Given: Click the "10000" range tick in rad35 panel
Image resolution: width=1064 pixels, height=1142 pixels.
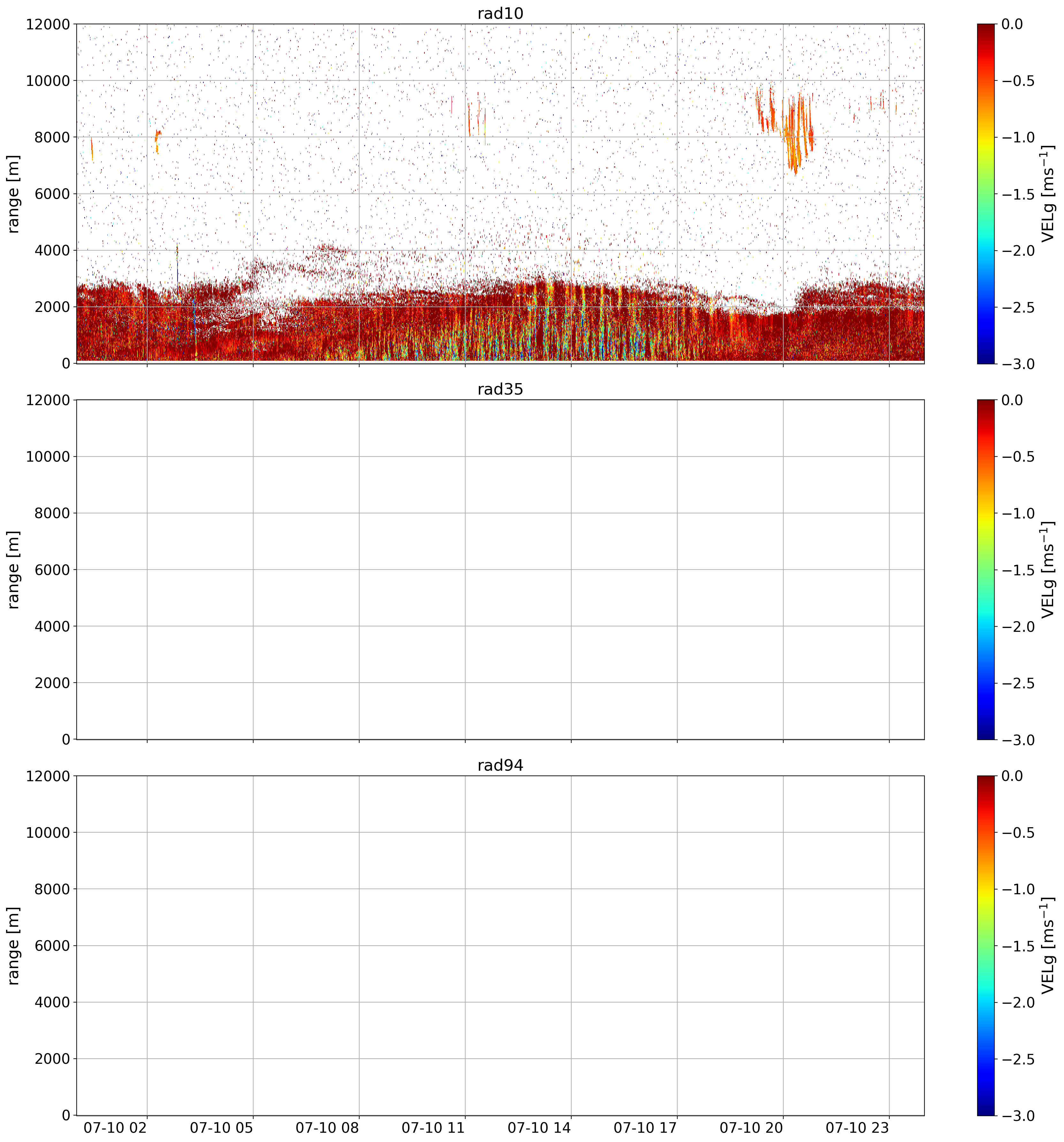Looking at the screenshot, I should [x=48, y=457].
